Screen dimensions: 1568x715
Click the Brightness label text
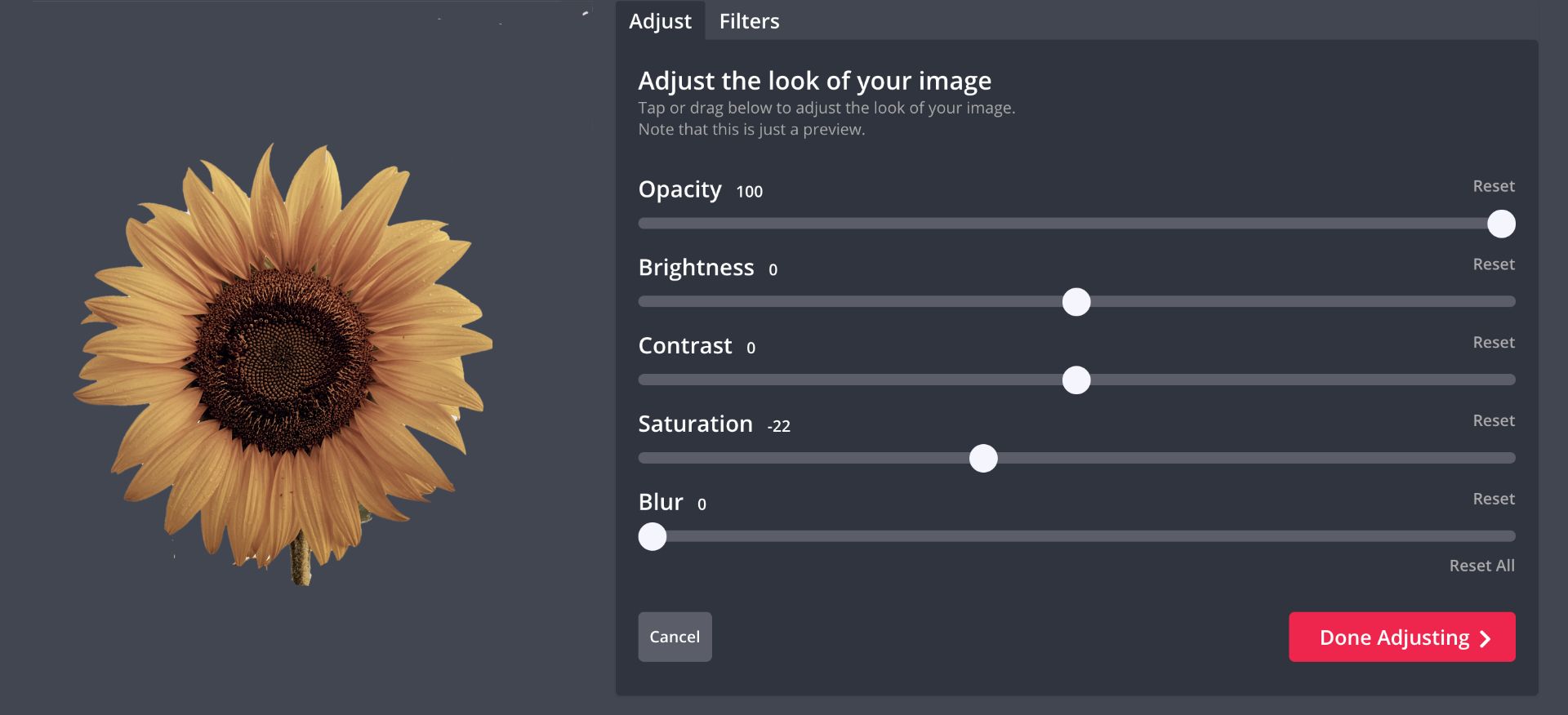[696, 268]
